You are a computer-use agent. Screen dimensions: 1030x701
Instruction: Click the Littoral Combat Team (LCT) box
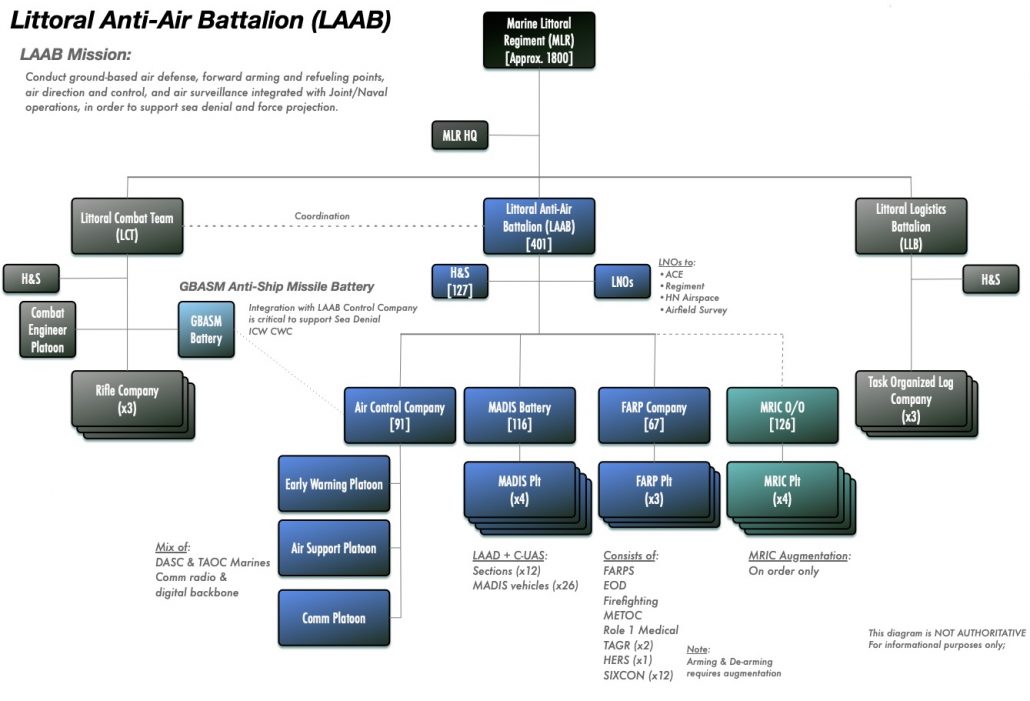pos(127,226)
